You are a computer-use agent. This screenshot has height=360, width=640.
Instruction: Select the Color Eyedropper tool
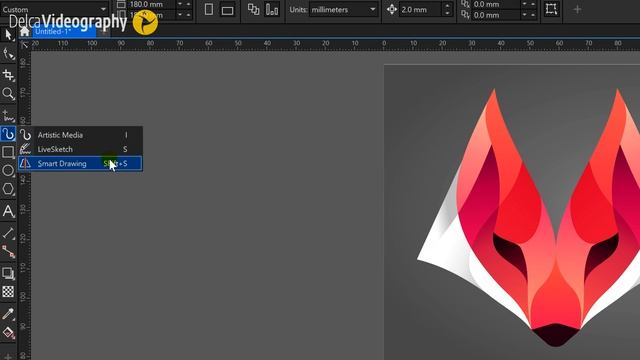coord(8,313)
